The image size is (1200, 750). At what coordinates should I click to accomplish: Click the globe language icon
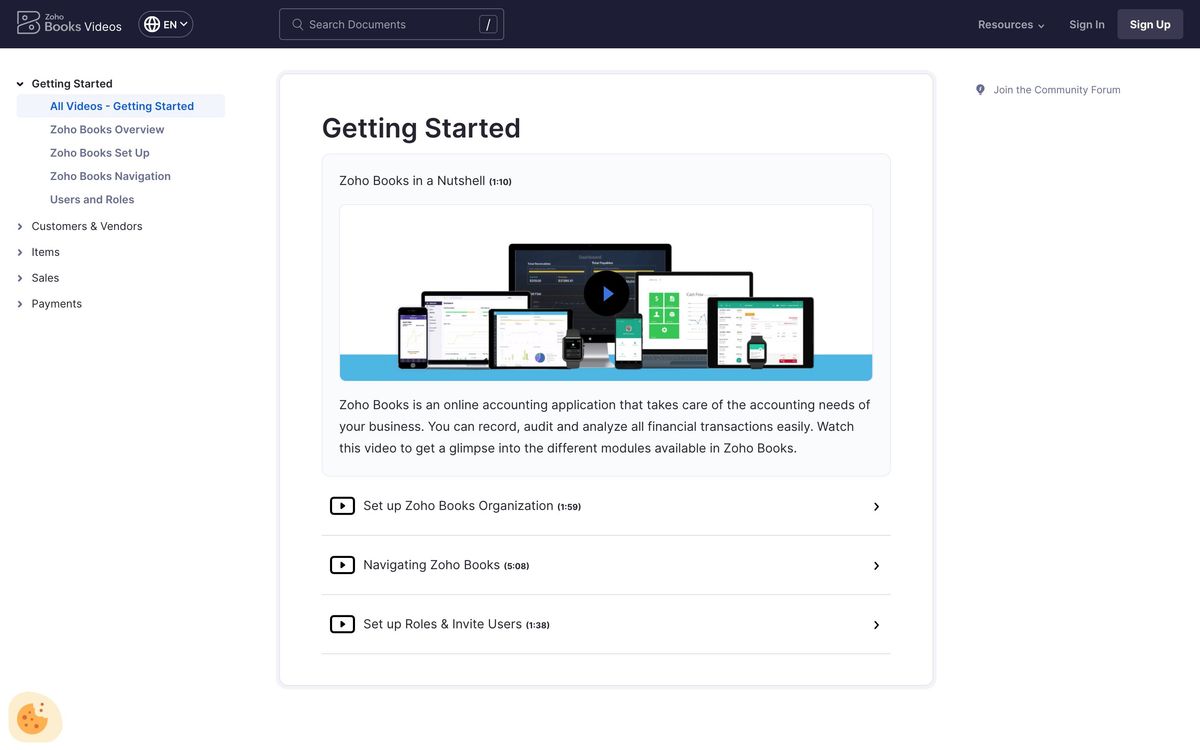pos(152,24)
